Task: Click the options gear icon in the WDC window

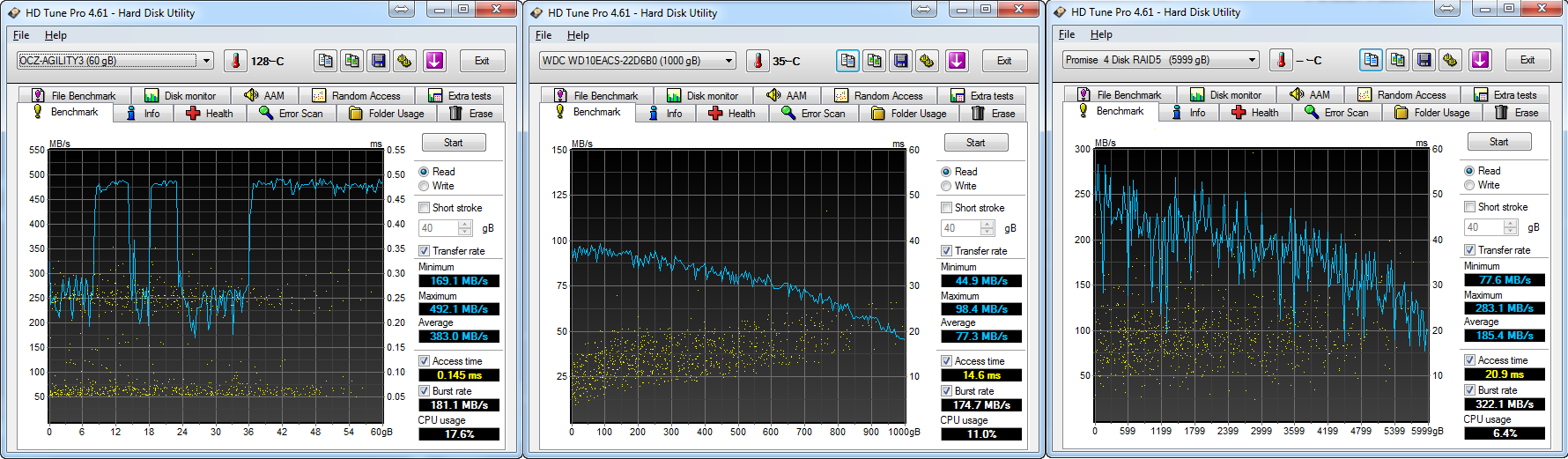Action: [x=927, y=61]
